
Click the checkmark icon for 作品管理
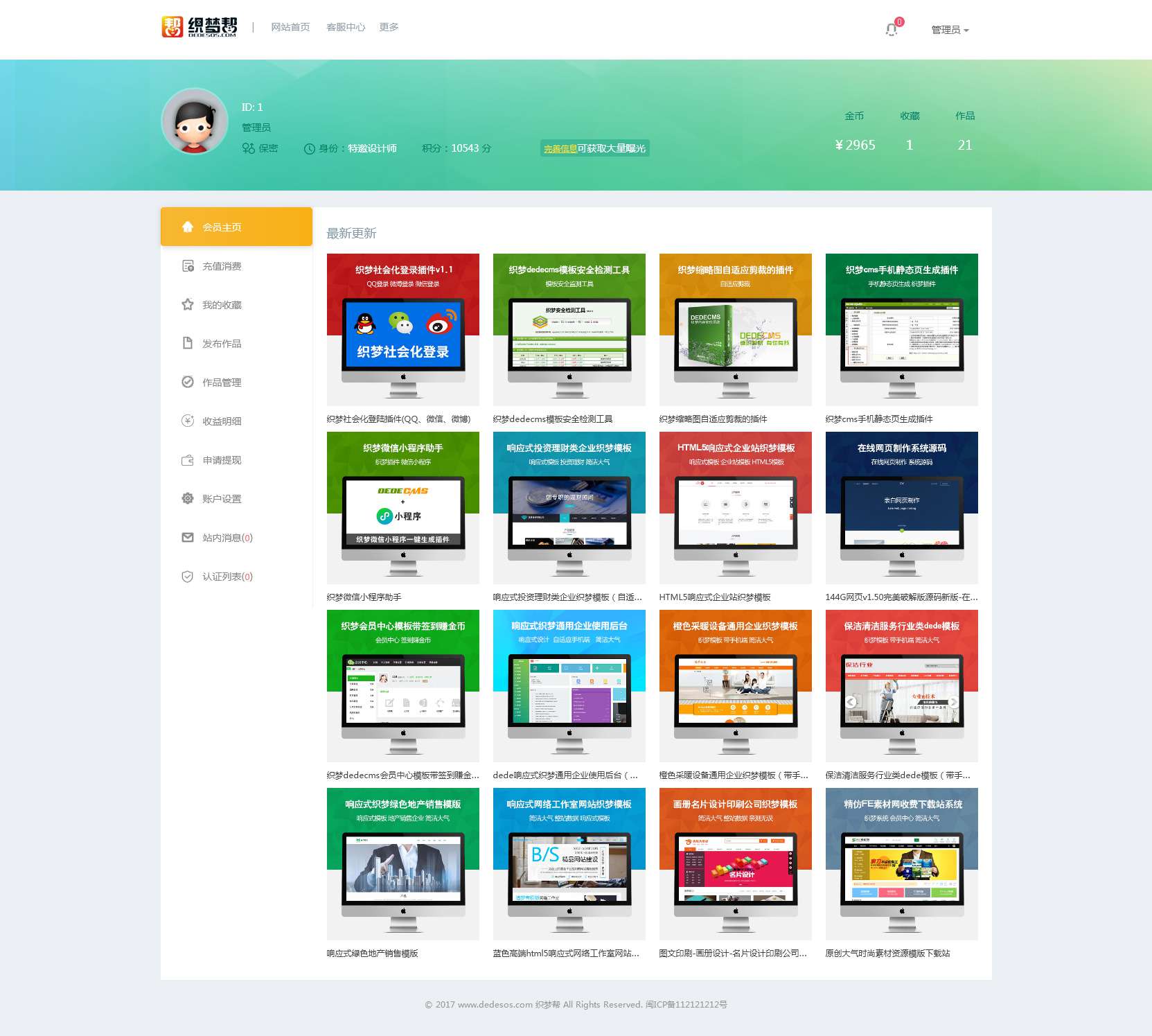click(x=188, y=382)
